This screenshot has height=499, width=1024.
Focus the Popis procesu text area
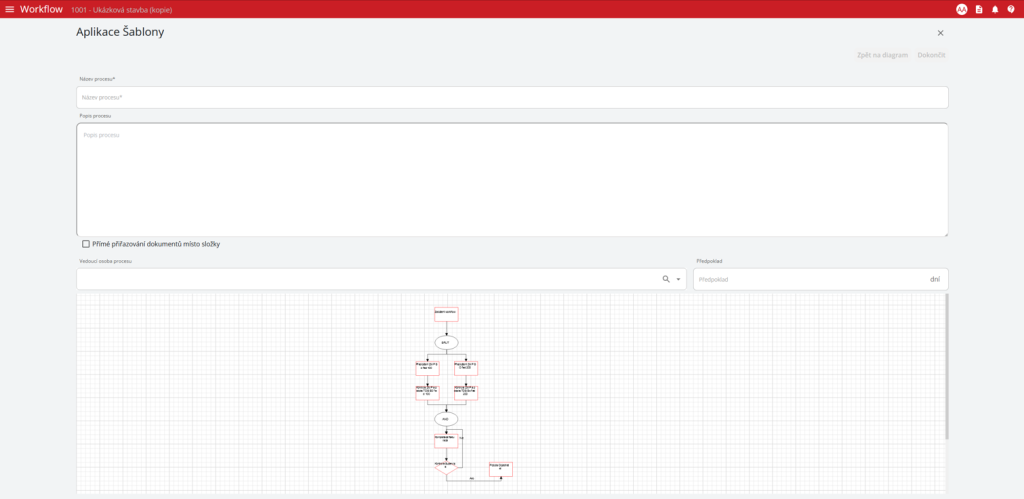(510, 180)
